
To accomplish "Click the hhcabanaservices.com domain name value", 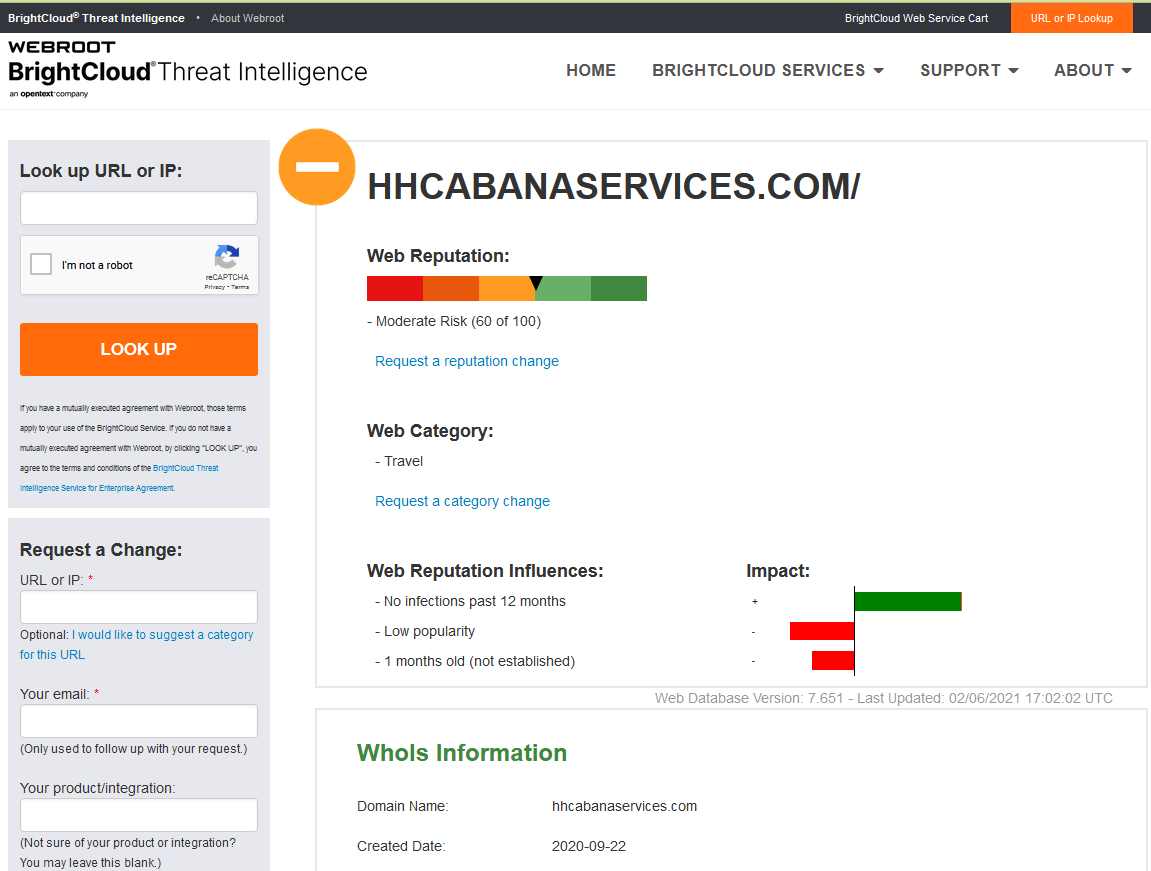I will tap(625, 806).
